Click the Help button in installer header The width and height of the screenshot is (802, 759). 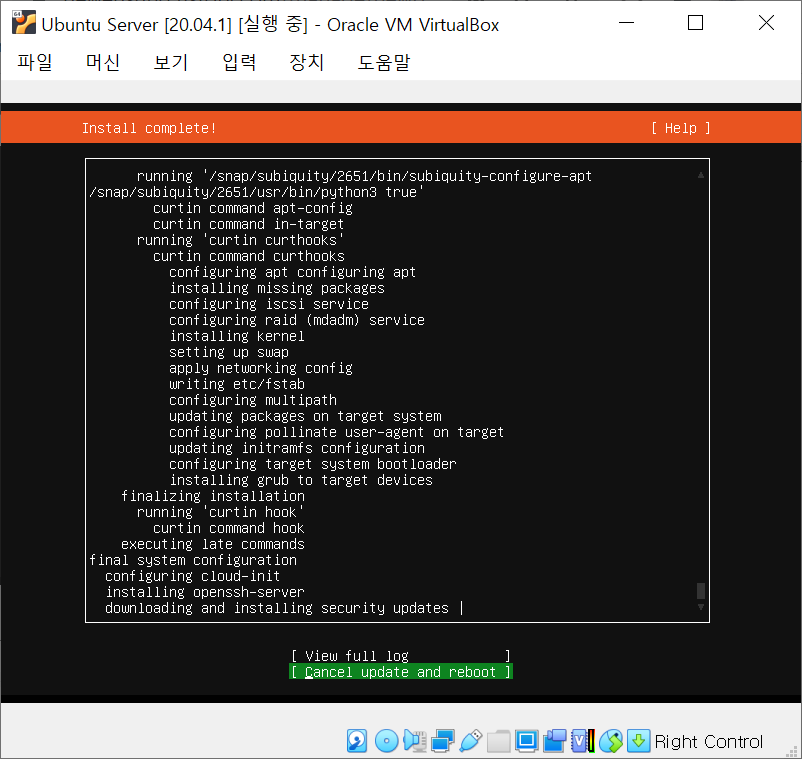[x=681, y=128]
